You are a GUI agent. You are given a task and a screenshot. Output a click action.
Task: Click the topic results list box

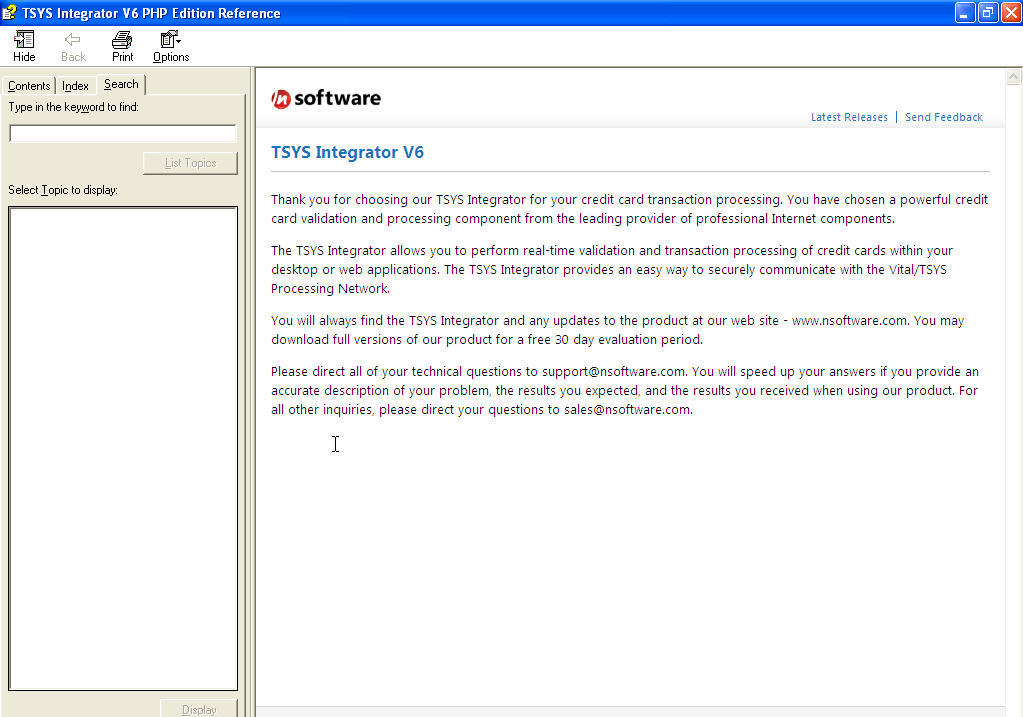click(x=123, y=448)
